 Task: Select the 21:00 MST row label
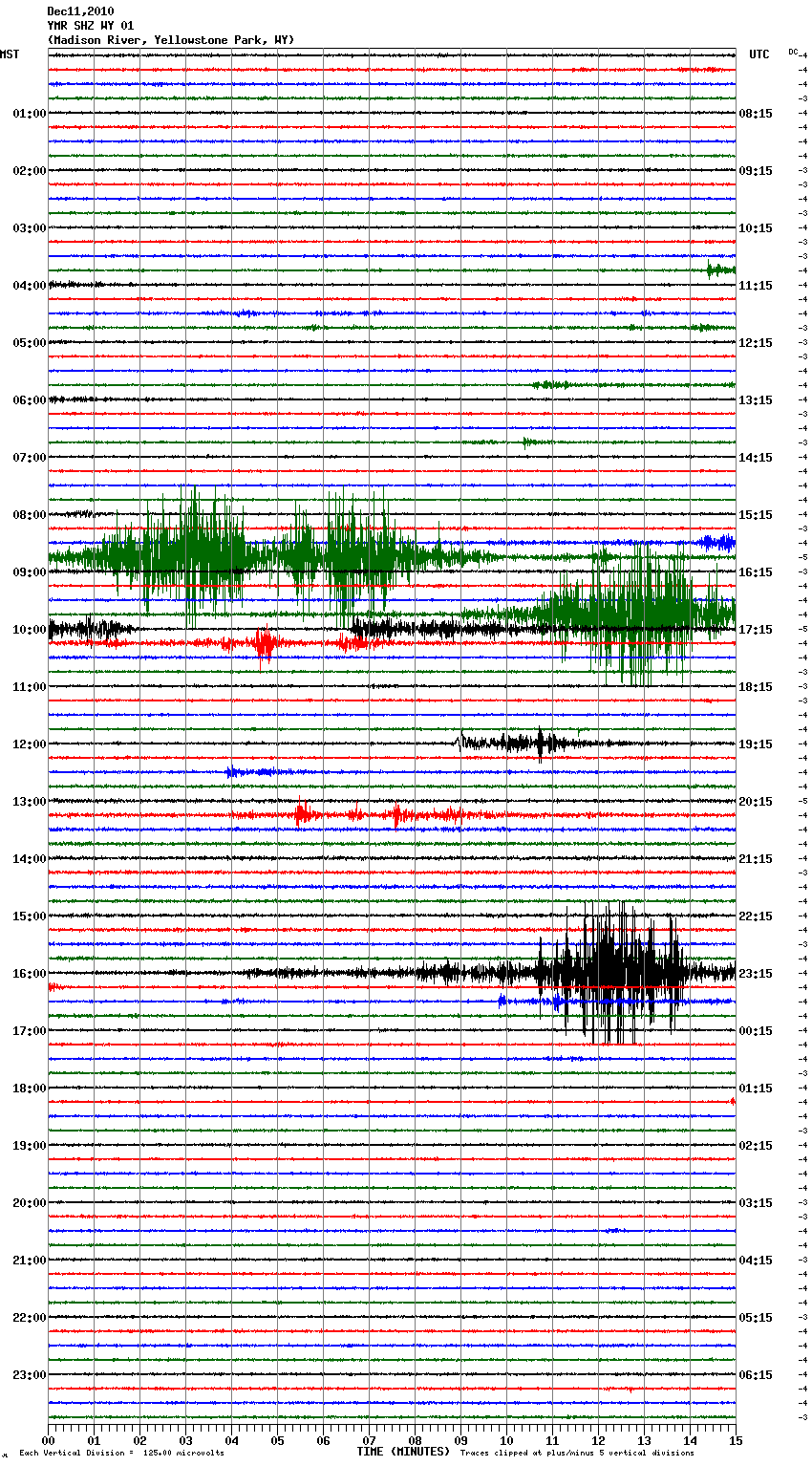29,1261
